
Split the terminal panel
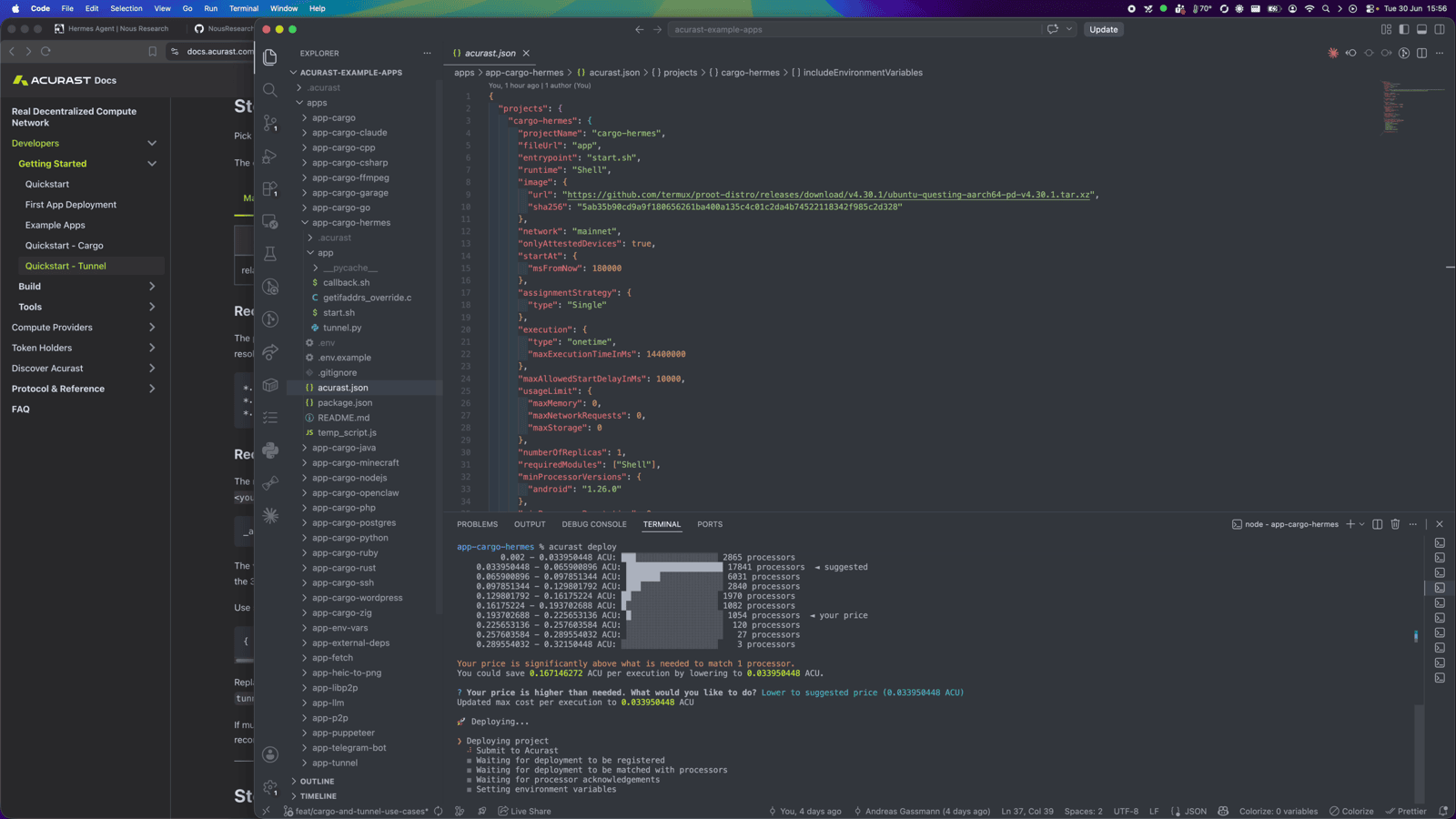pos(1377,524)
